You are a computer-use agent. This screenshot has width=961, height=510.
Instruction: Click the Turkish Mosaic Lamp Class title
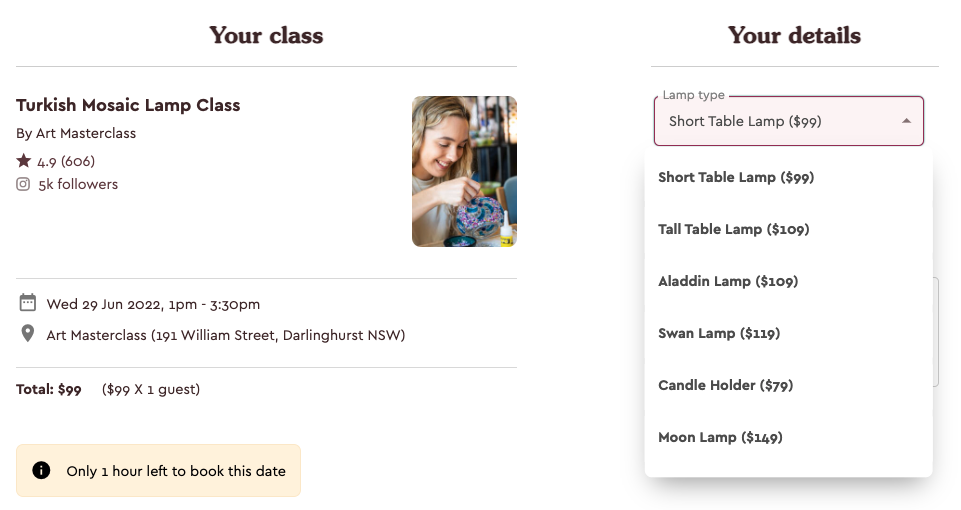[x=128, y=105]
